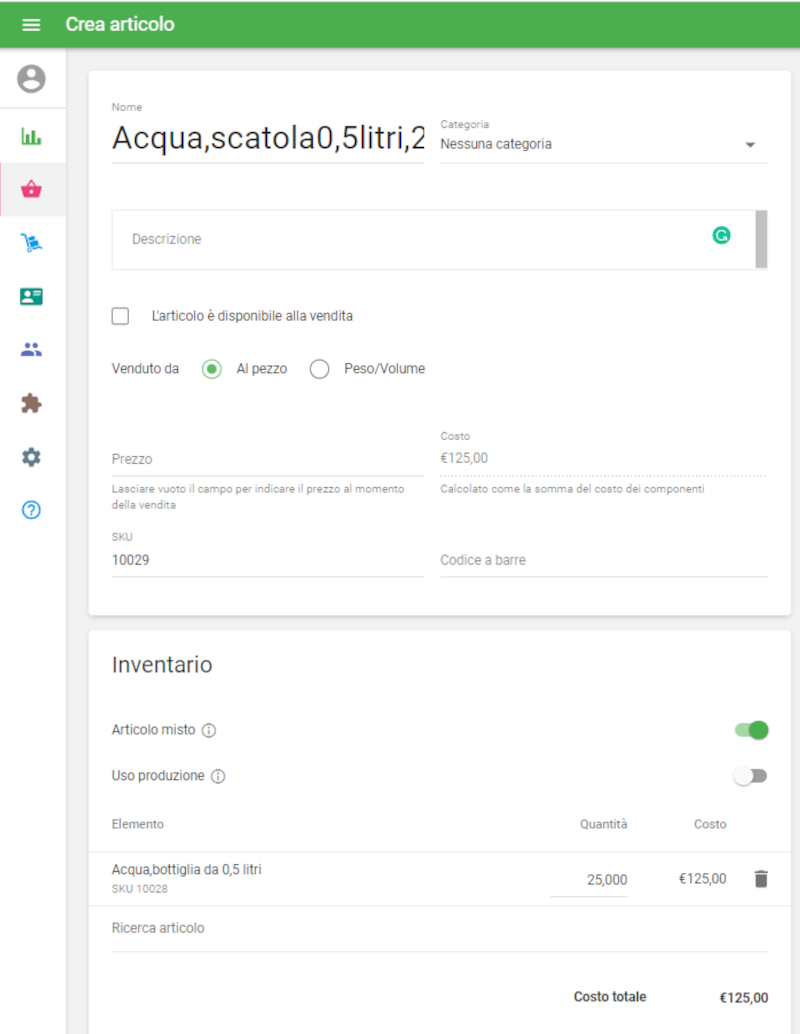Open the Customers card icon in sidebar
This screenshot has width=800, height=1034.
[x=31, y=295]
